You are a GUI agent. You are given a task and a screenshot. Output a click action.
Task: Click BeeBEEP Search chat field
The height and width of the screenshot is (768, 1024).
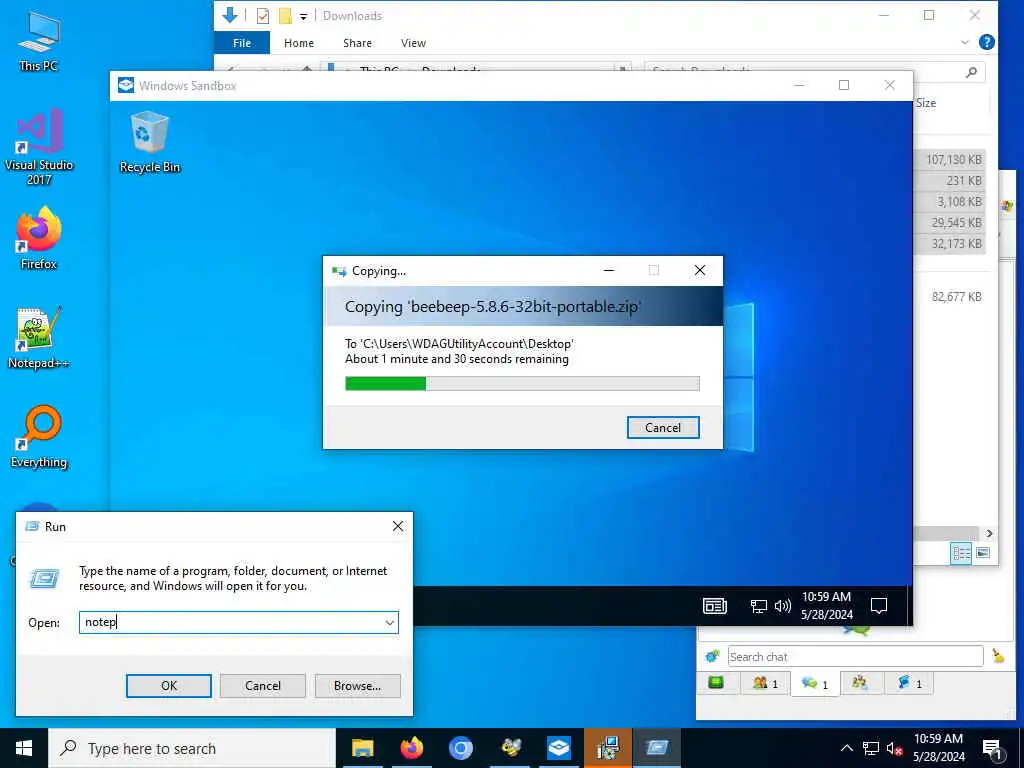pos(856,656)
